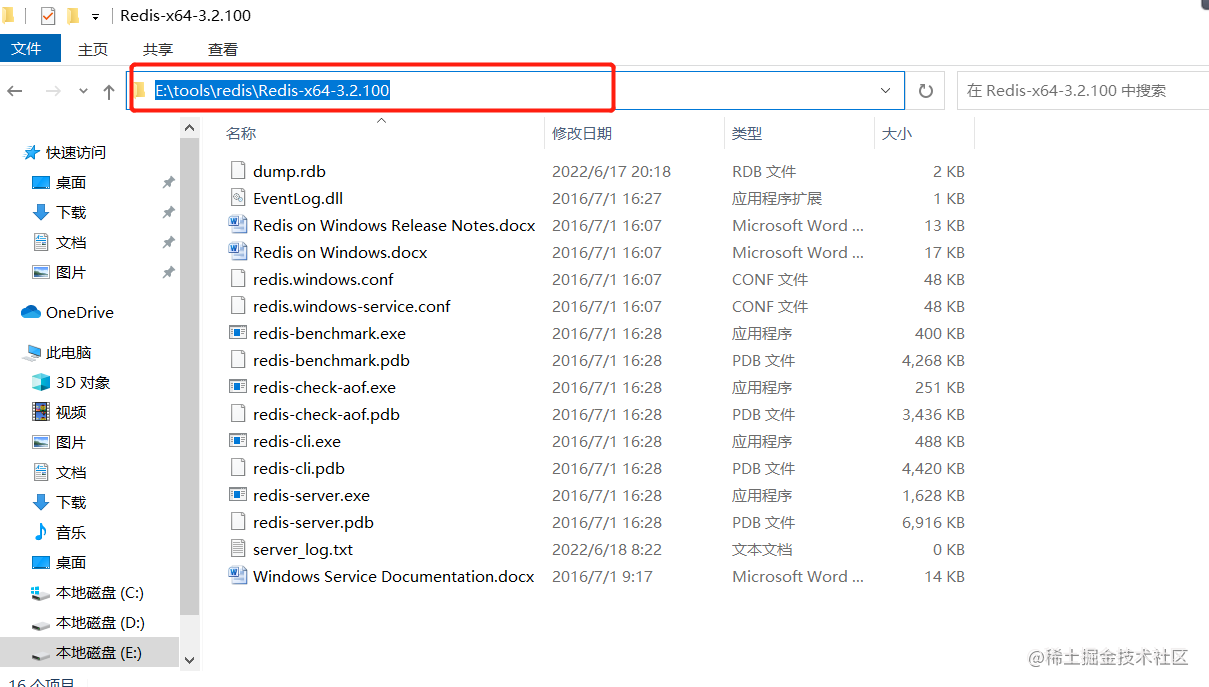Click the search box for Redis-x64-3.2.100
1209x687 pixels.
pos(1082,90)
